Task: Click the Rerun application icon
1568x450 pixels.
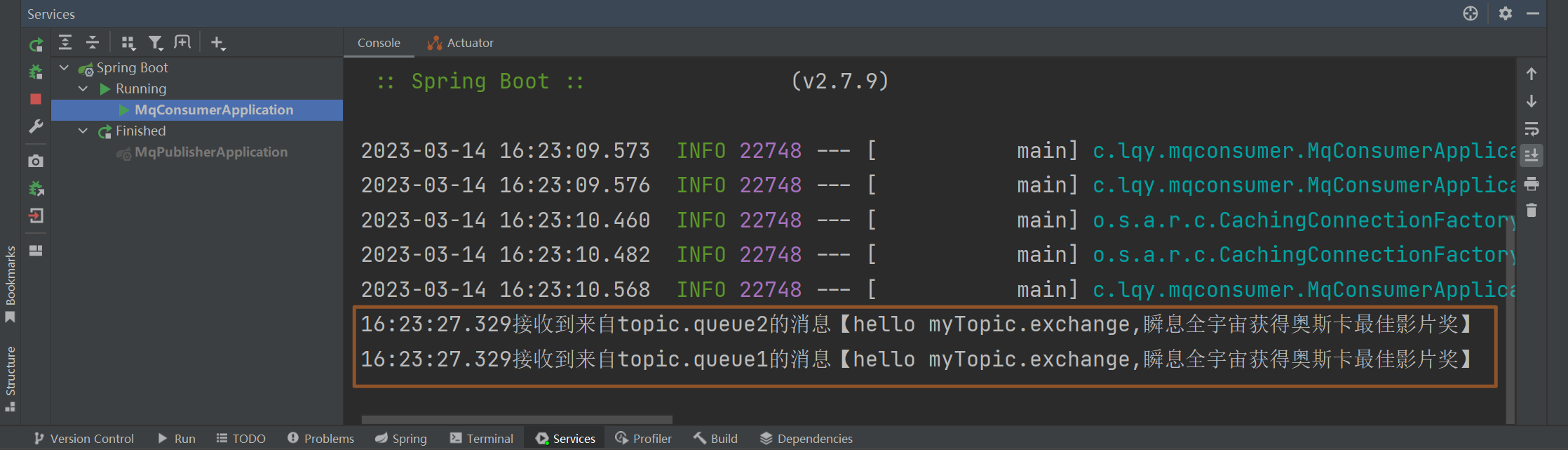Action: (36, 46)
